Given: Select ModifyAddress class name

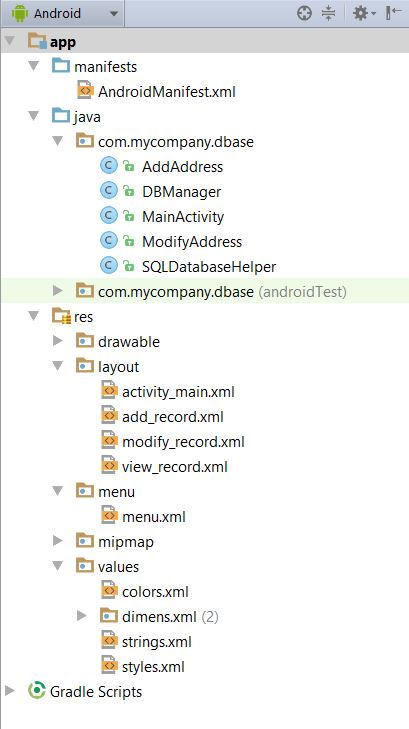Looking at the screenshot, I should click(192, 242).
